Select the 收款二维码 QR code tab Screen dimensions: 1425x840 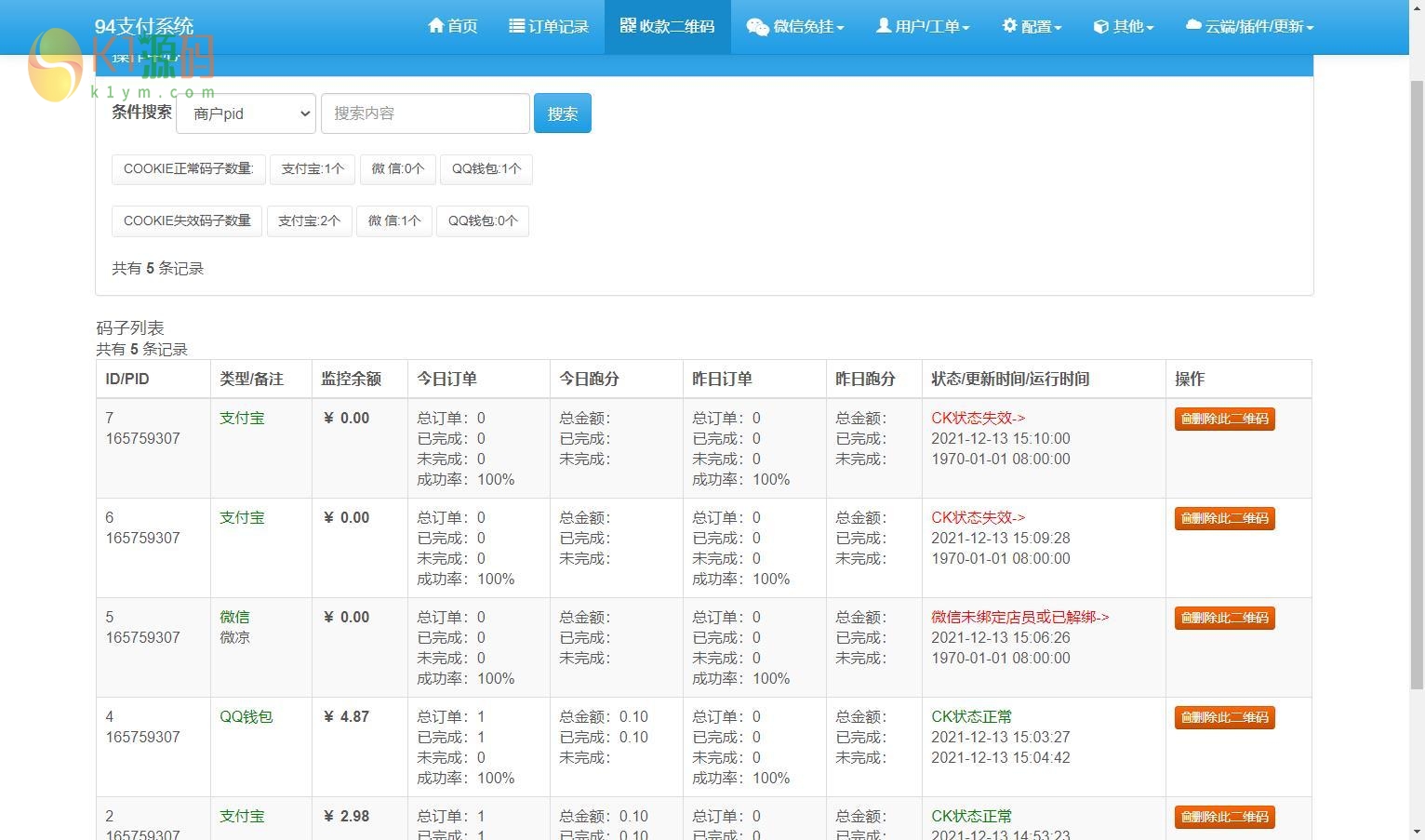pyautogui.click(x=667, y=26)
